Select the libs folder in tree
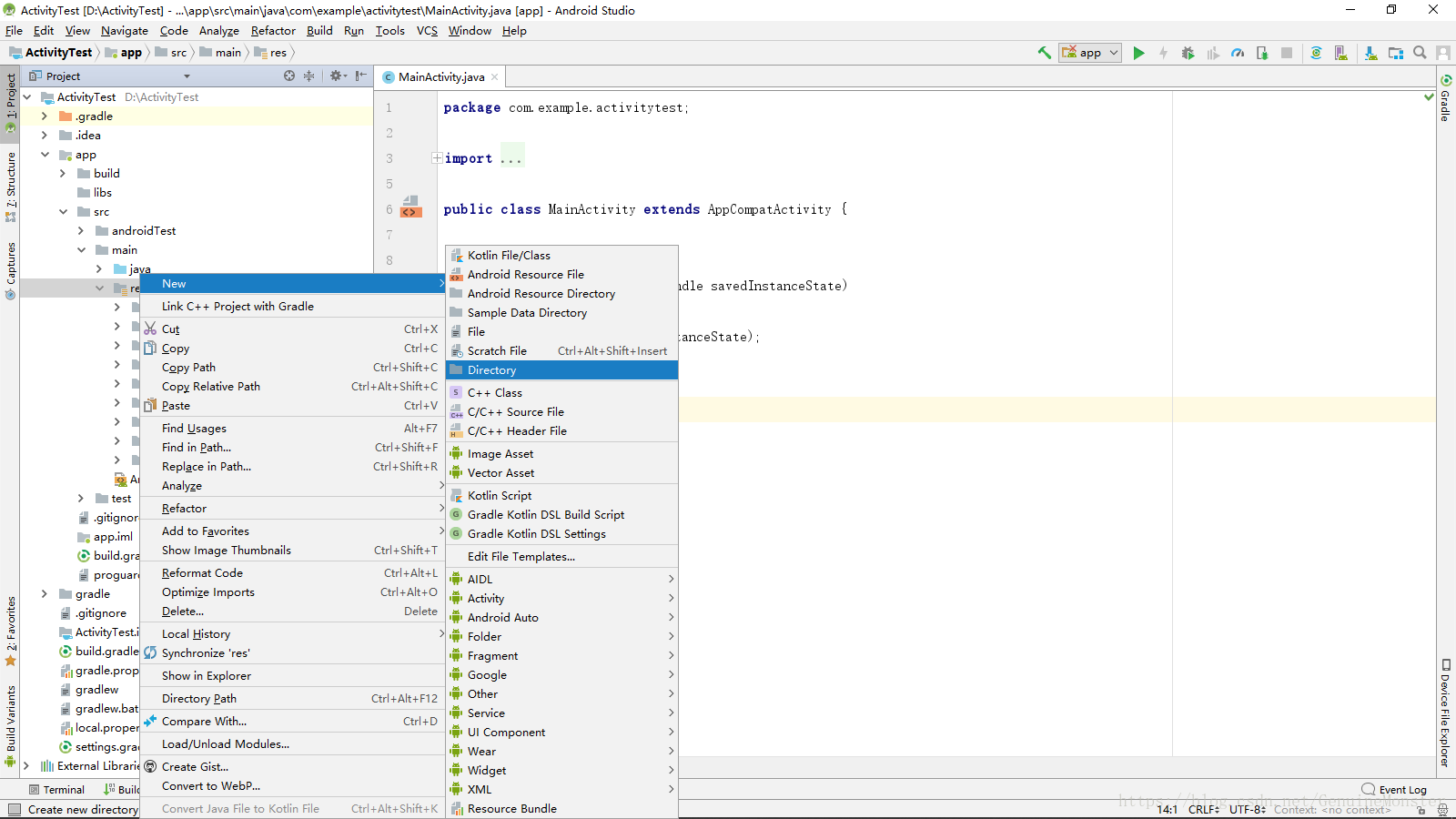This screenshot has width=1456, height=819. tap(95, 193)
